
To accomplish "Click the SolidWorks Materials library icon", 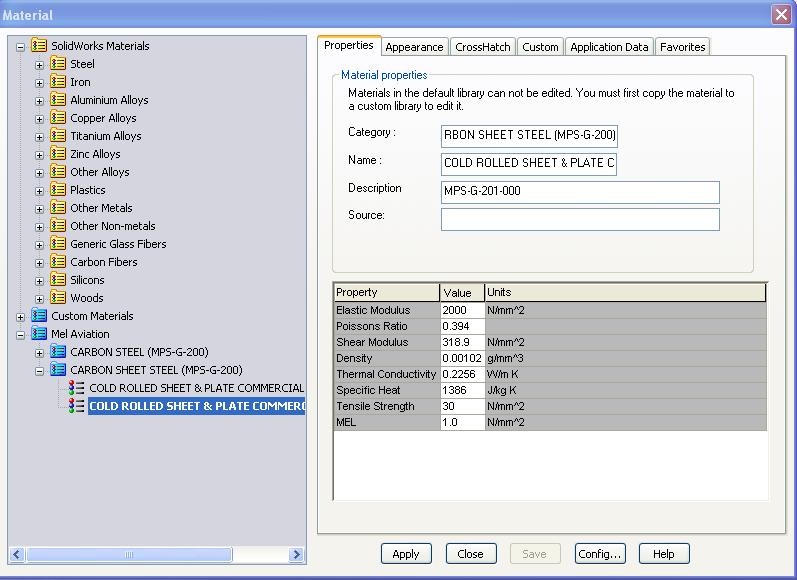I will pos(39,46).
